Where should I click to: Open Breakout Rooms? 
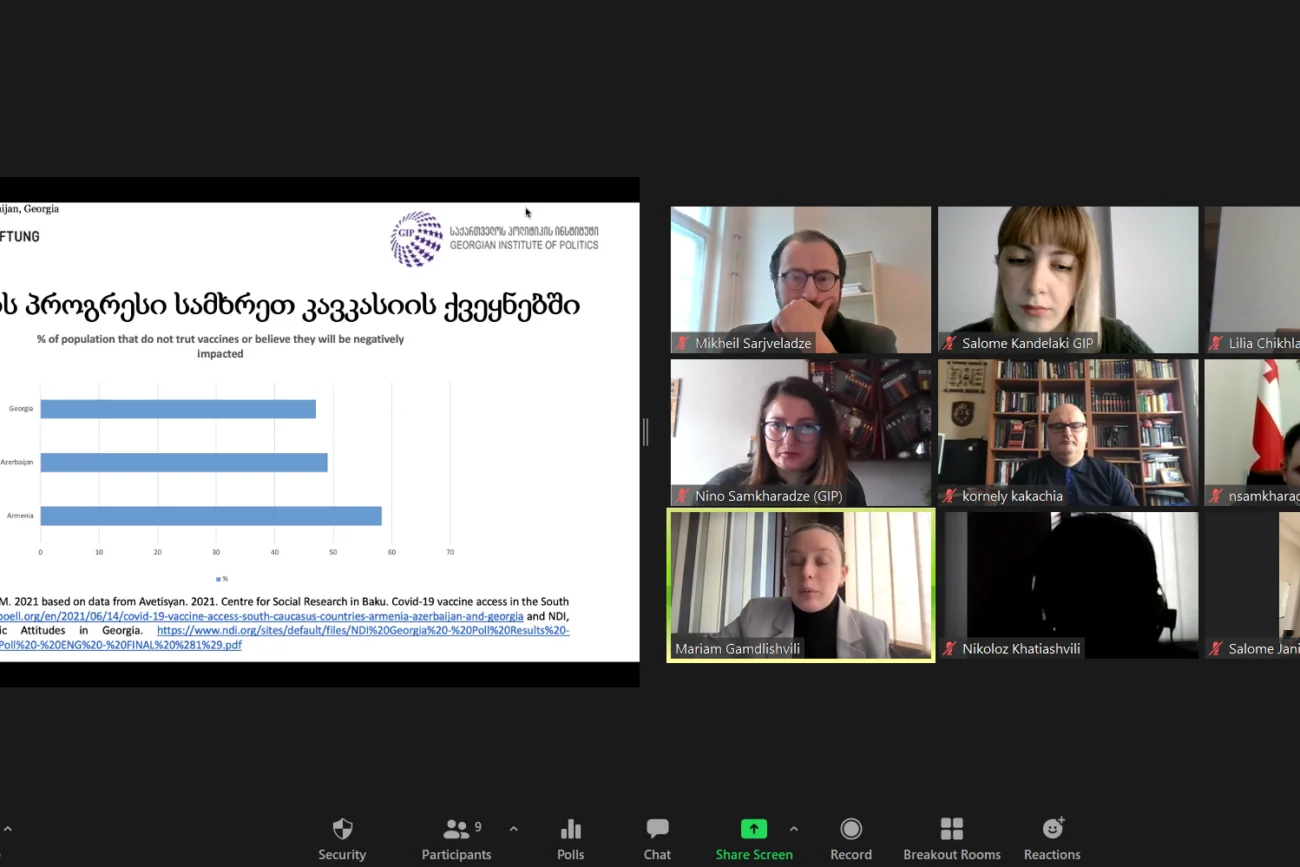(951, 839)
